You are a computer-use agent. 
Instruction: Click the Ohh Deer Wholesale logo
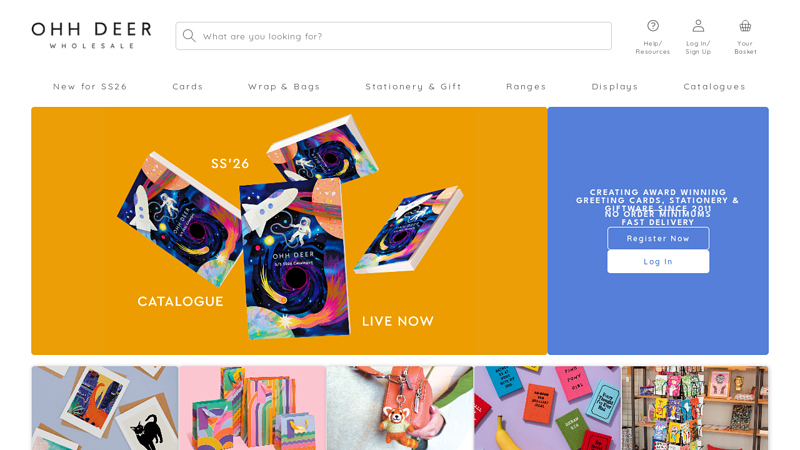click(x=91, y=35)
